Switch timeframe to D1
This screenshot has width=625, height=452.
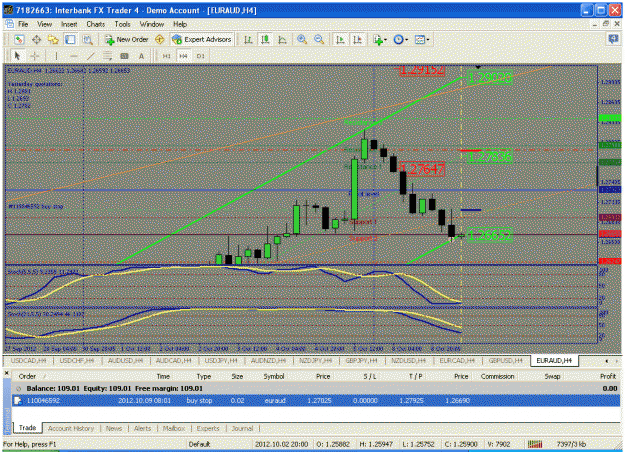200,56
